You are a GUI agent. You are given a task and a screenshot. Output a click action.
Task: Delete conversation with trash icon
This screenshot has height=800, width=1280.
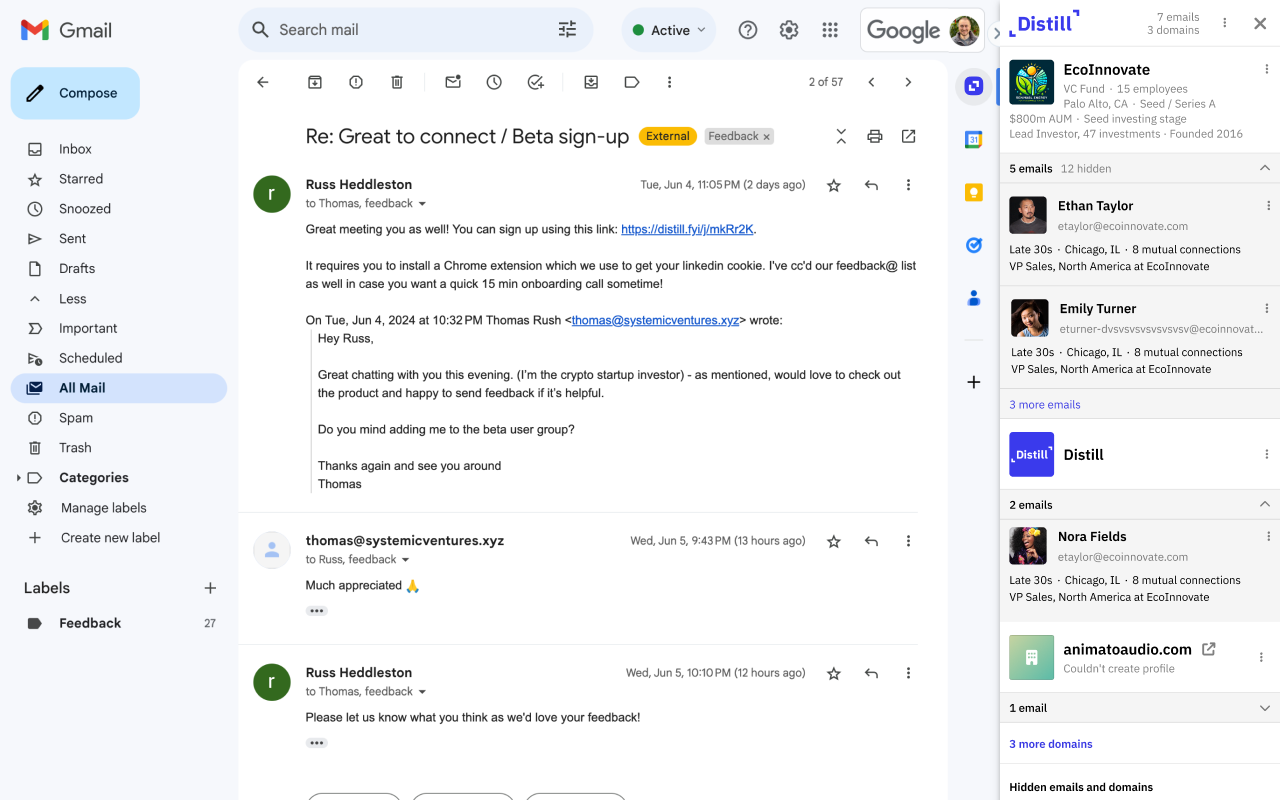point(397,82)
